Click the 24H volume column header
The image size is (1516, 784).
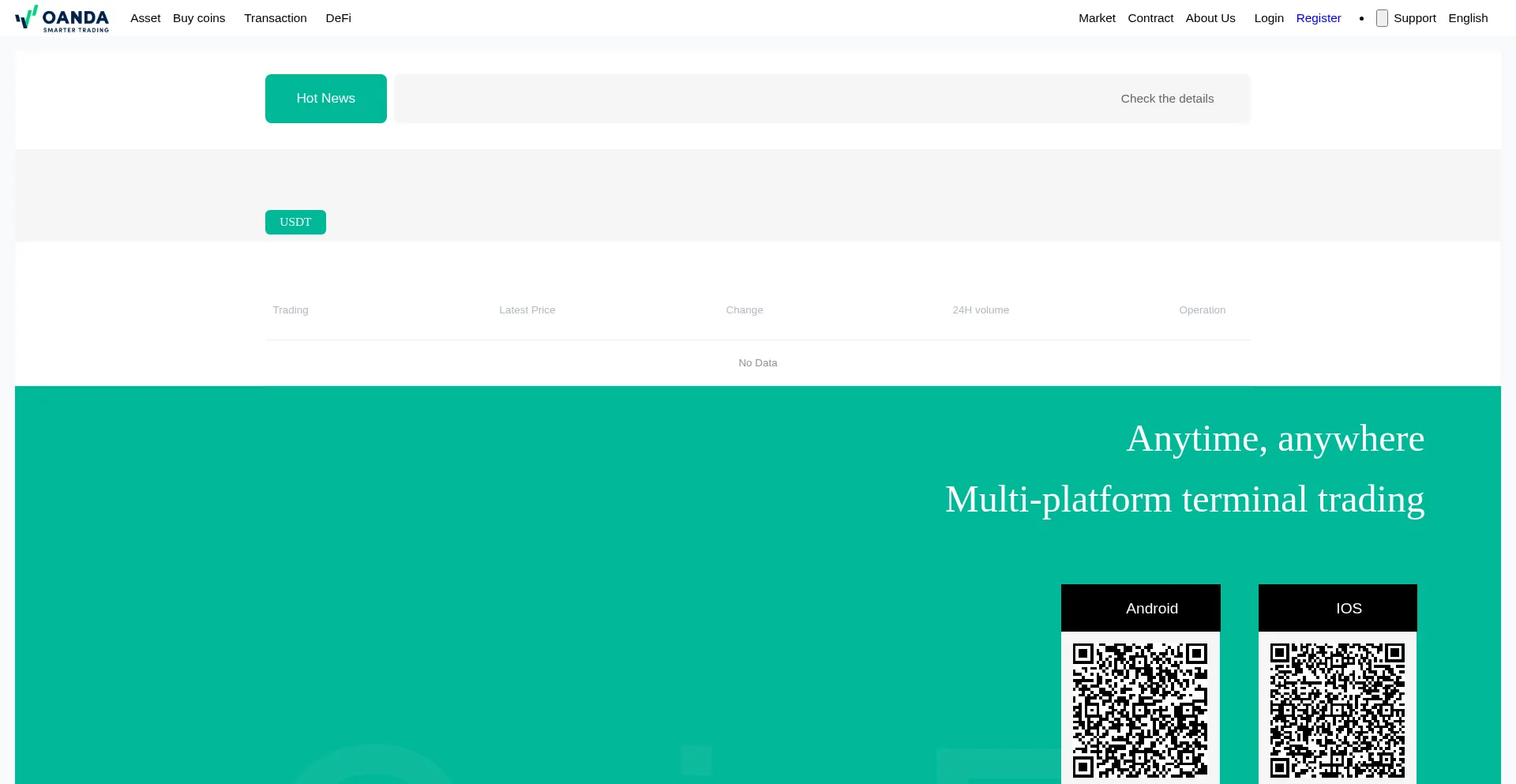pos(981,309)
